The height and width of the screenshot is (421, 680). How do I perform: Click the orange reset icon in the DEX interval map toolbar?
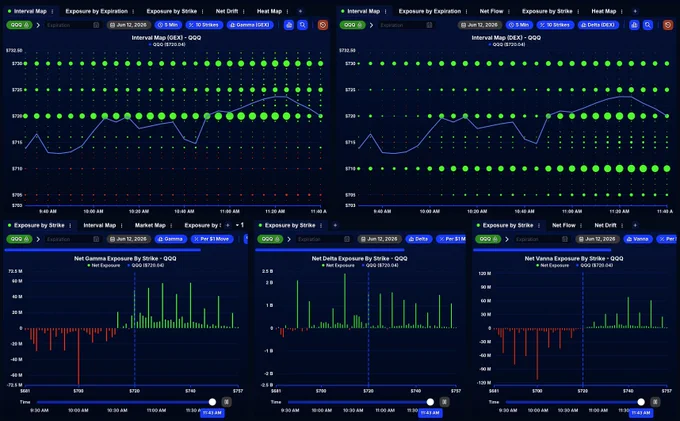(x=668, y=25)
